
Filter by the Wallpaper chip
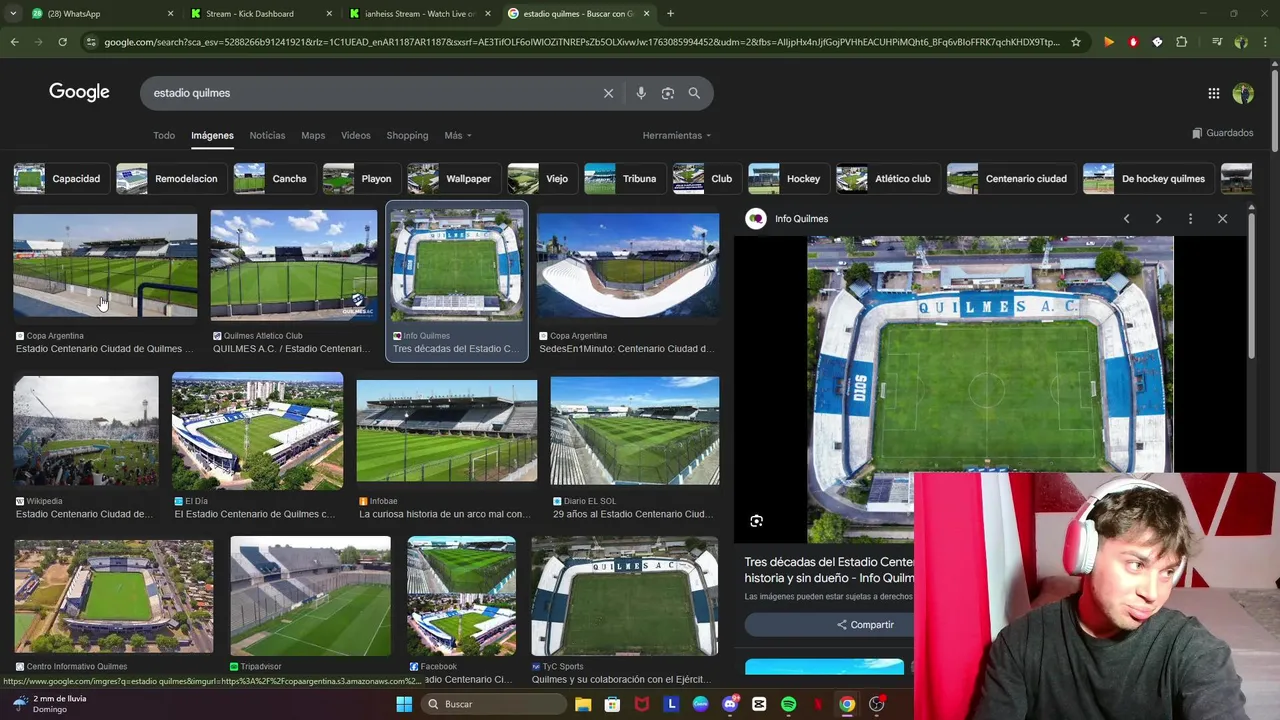452,179
